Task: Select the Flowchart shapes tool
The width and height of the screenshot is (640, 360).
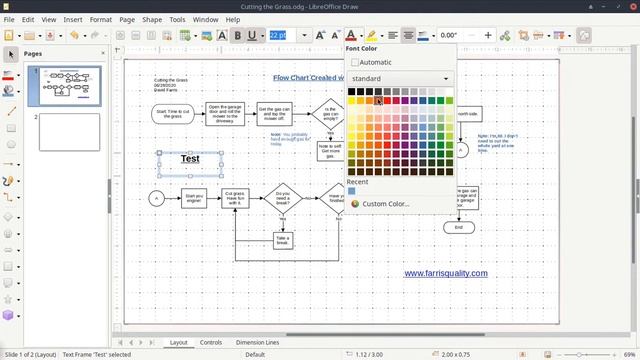Action: pos(8,266)
